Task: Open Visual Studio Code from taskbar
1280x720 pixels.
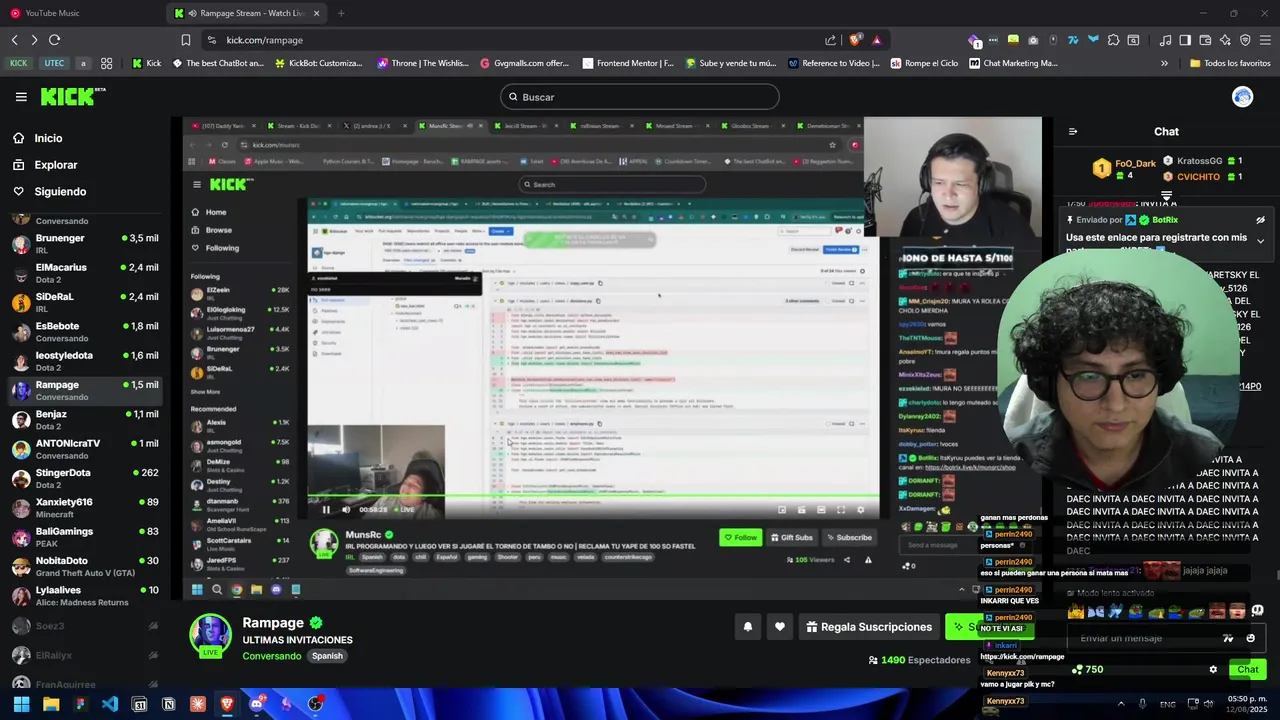Action: pyautogui.click(x=109, y=704)
